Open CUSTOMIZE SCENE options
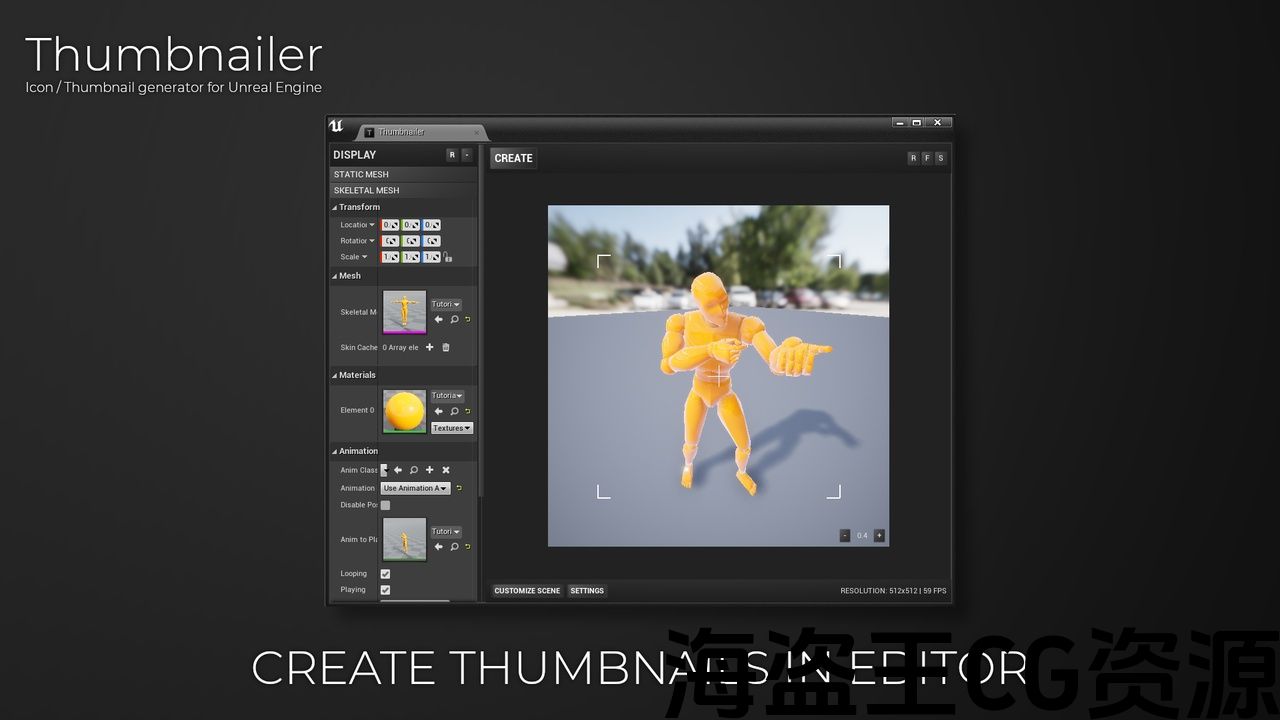 click(527, 591)
